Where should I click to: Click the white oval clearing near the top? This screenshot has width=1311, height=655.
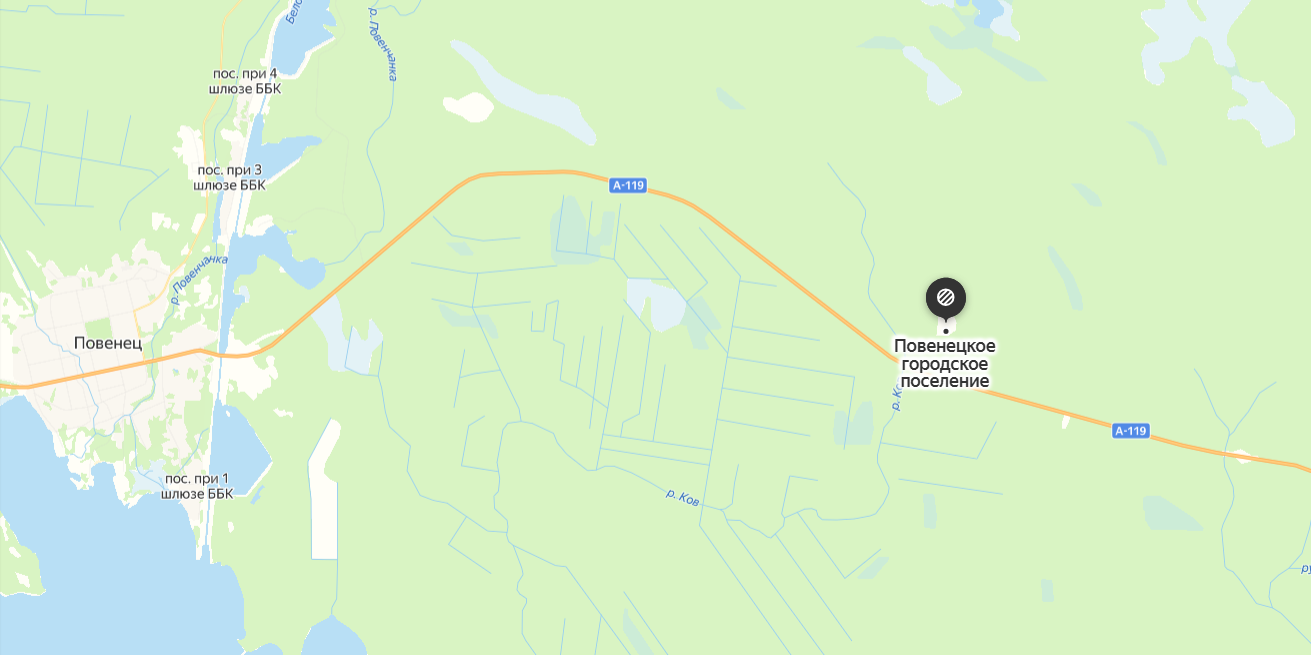pyautogui.click(x=468, y=106)
